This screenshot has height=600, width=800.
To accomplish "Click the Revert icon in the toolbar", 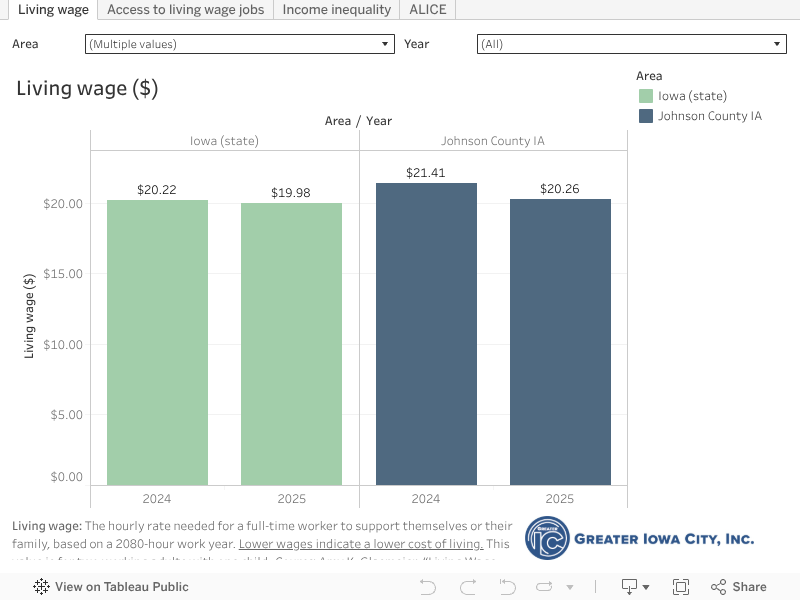I will click(x=507, y=587).
